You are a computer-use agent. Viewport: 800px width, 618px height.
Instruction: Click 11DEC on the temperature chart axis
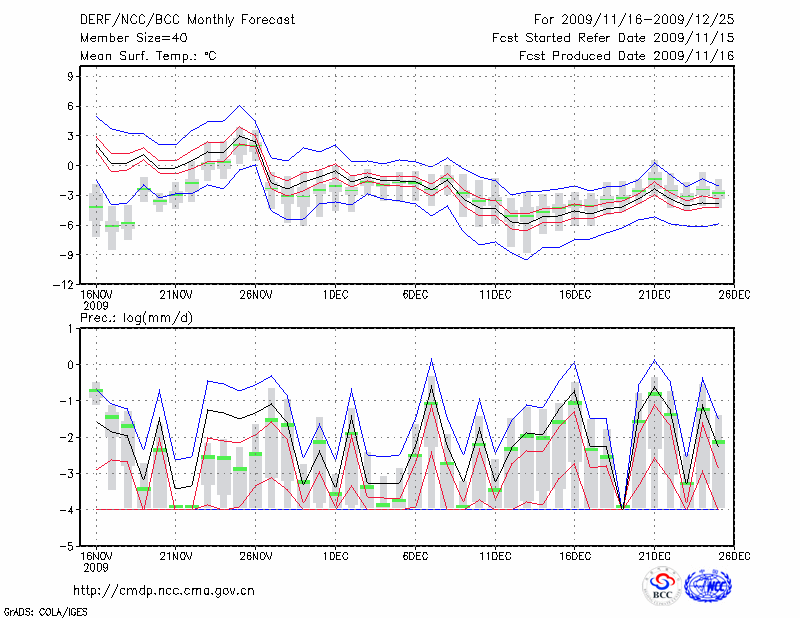(x=495, y=295)
